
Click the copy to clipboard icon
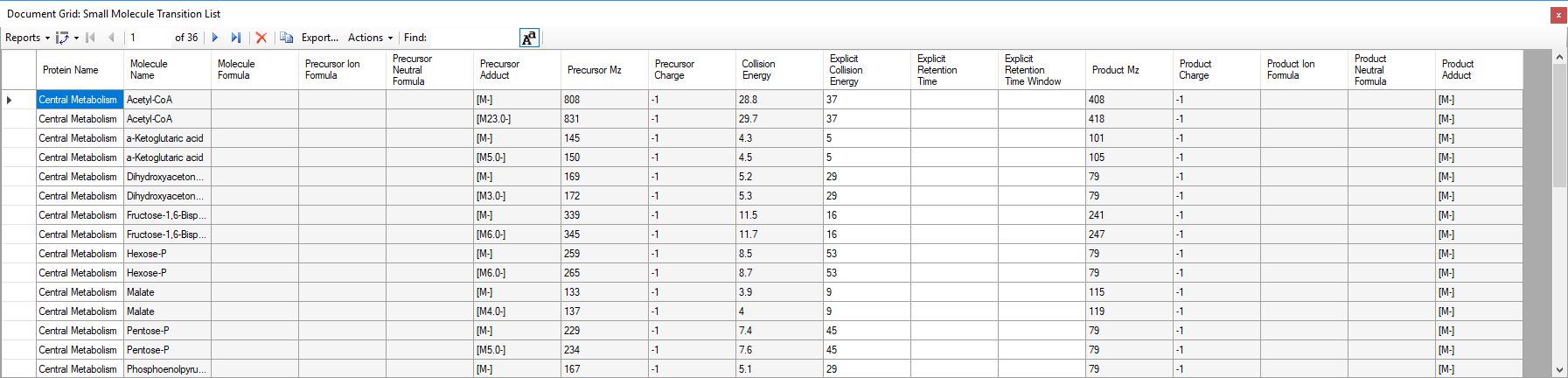pyautogui.click(x=286, y=38)
